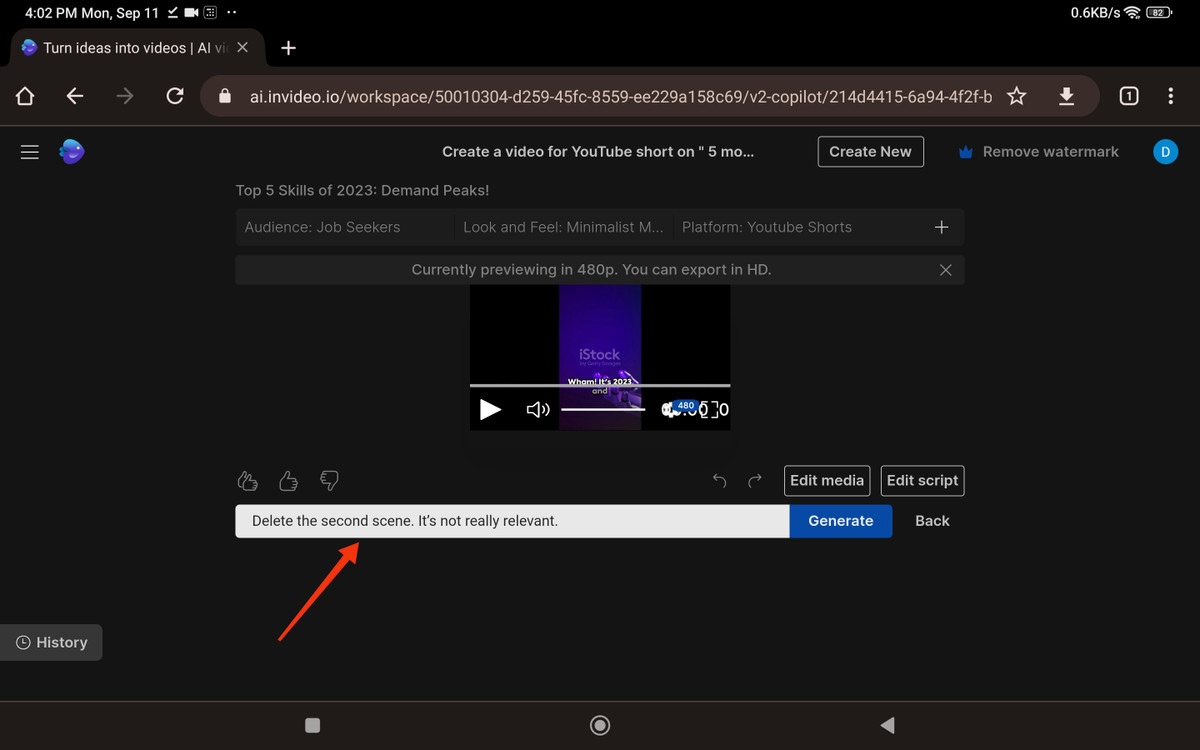
Task: Add a new setting with plus icon
Action: [941, 227]
